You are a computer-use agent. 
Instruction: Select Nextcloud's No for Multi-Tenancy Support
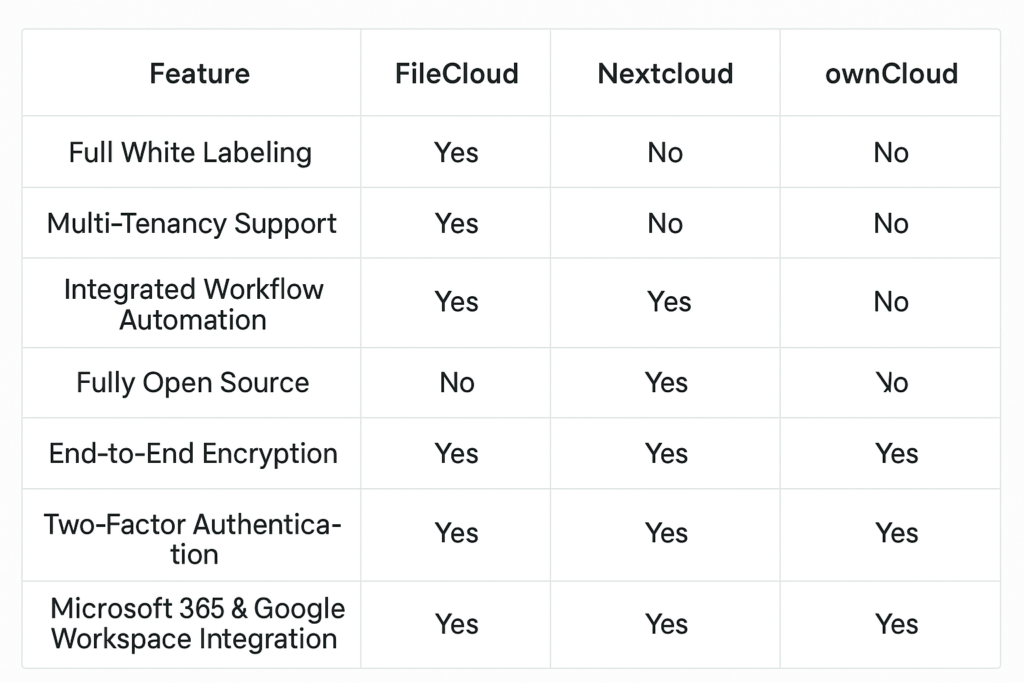click(x=665, y=223)
